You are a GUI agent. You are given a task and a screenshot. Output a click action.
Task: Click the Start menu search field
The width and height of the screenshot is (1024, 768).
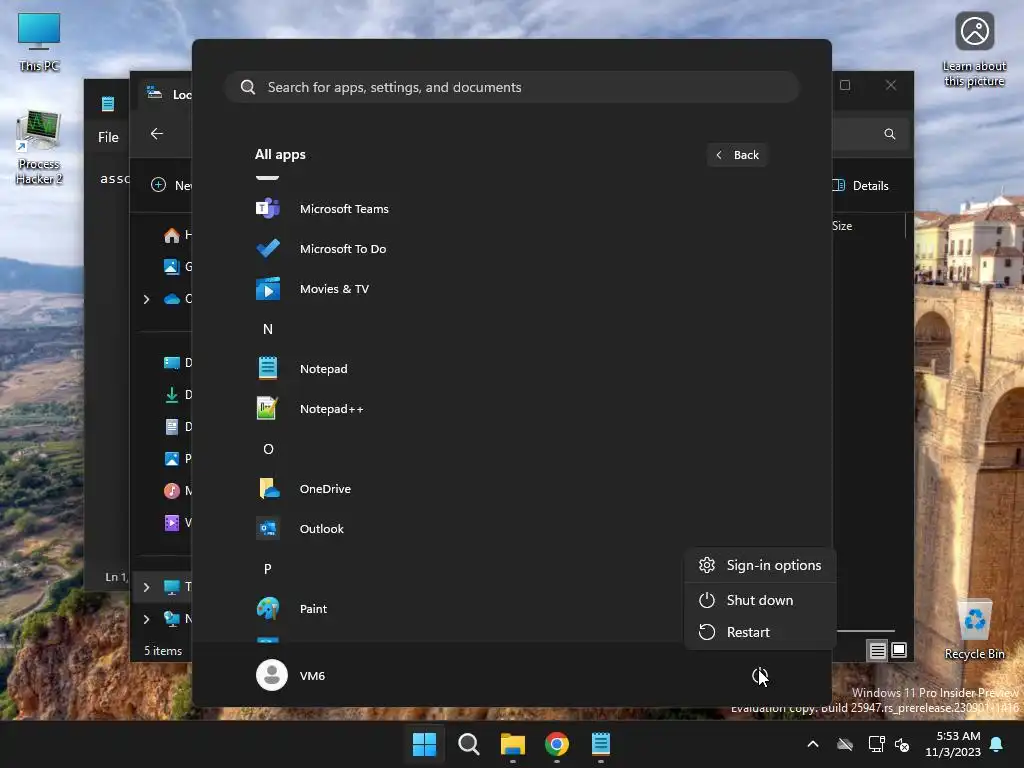coord(512,88)
